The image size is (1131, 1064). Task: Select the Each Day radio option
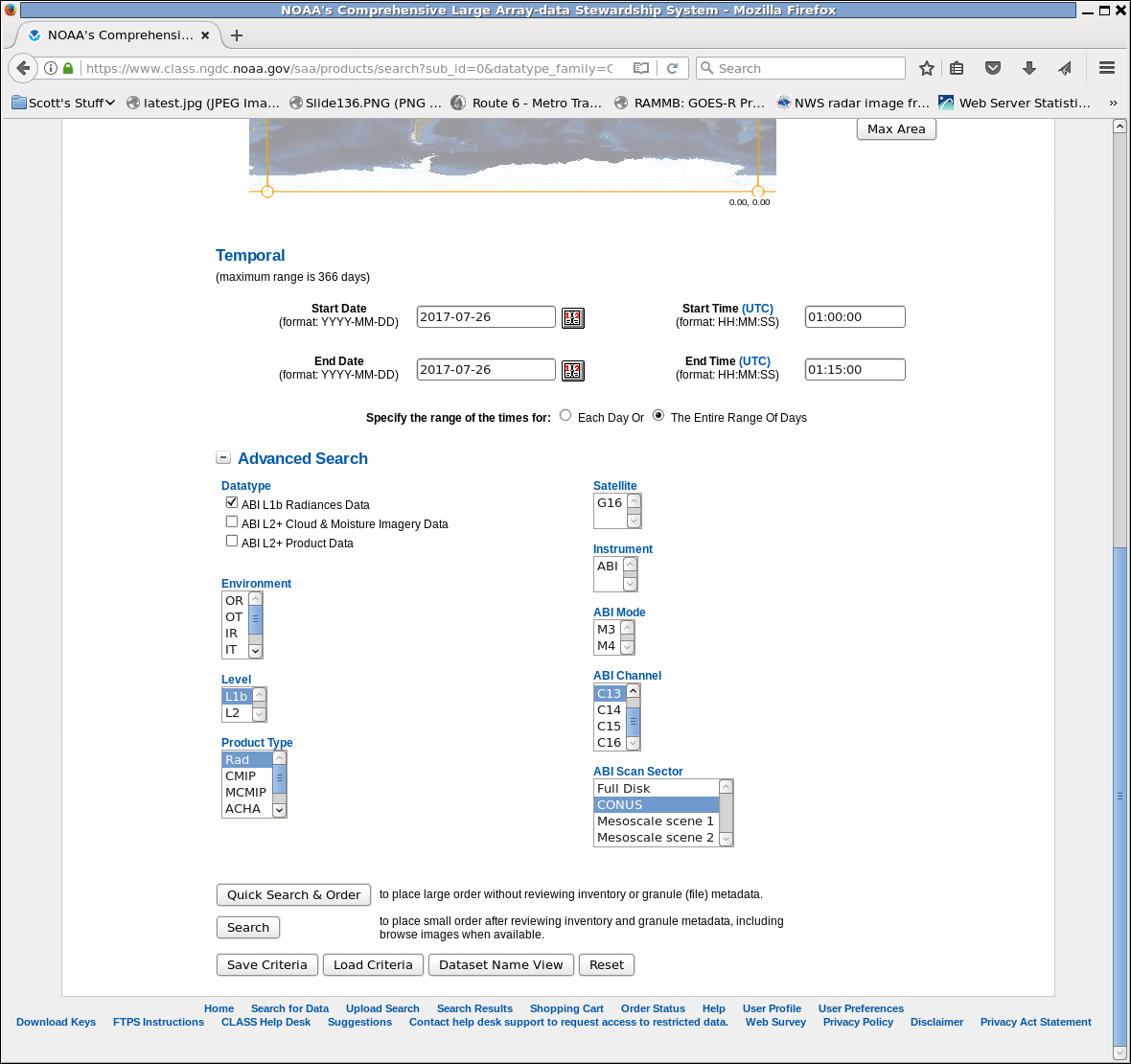565,415
